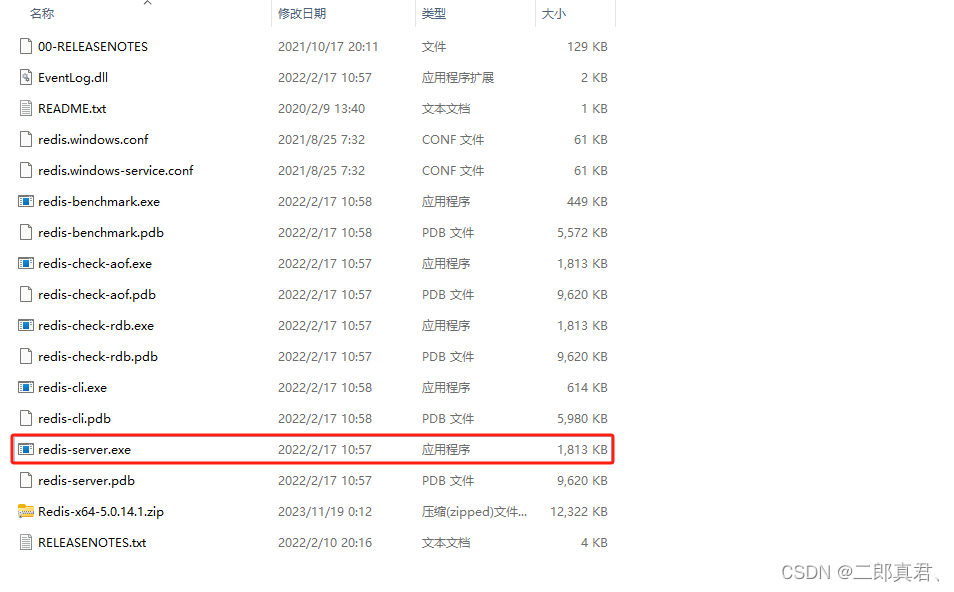Select the file name redis-server.pdb
The height and width of the screenshot is (592, 954).
86,481
